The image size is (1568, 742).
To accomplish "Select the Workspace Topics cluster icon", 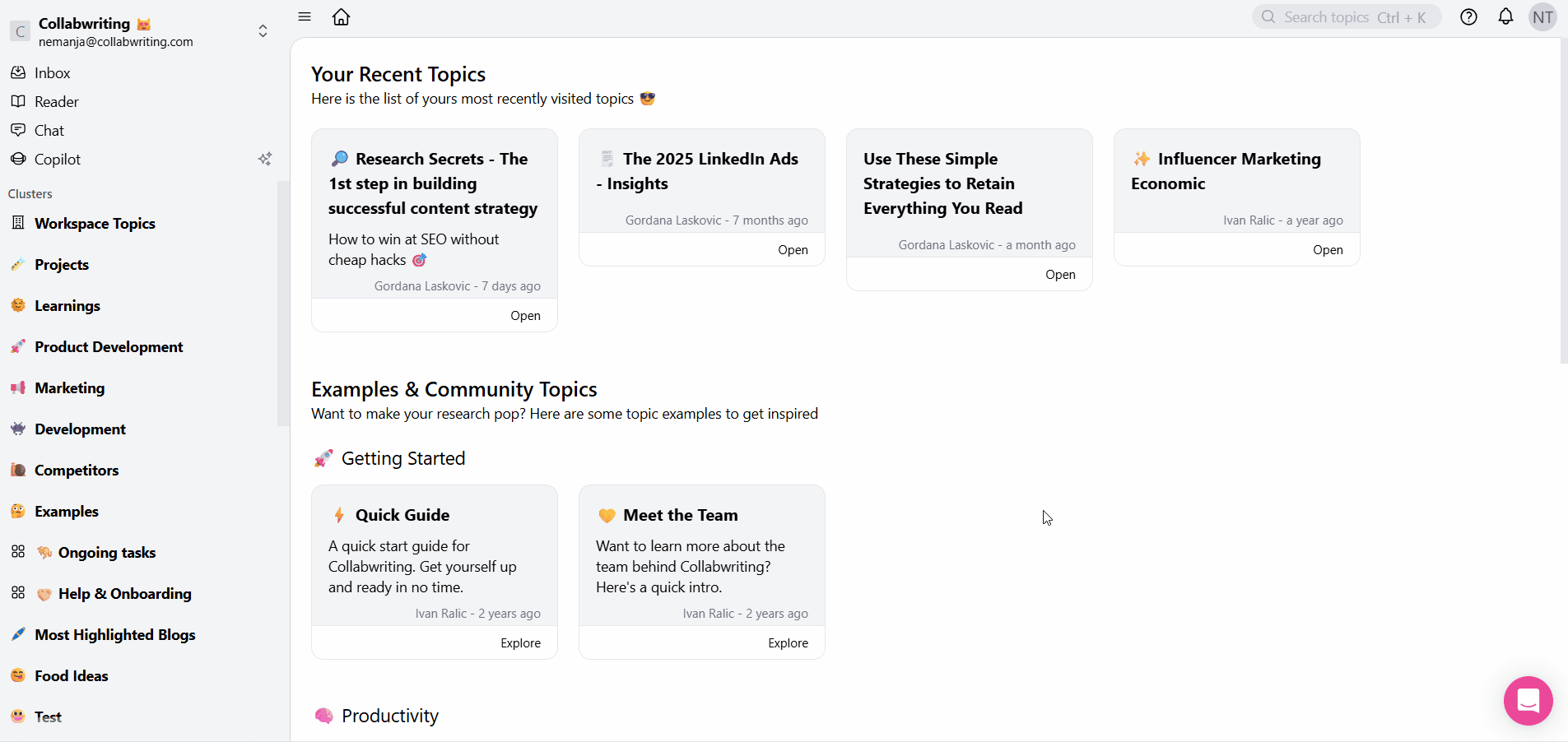I will pyautogui.click(x=18, y=223).
